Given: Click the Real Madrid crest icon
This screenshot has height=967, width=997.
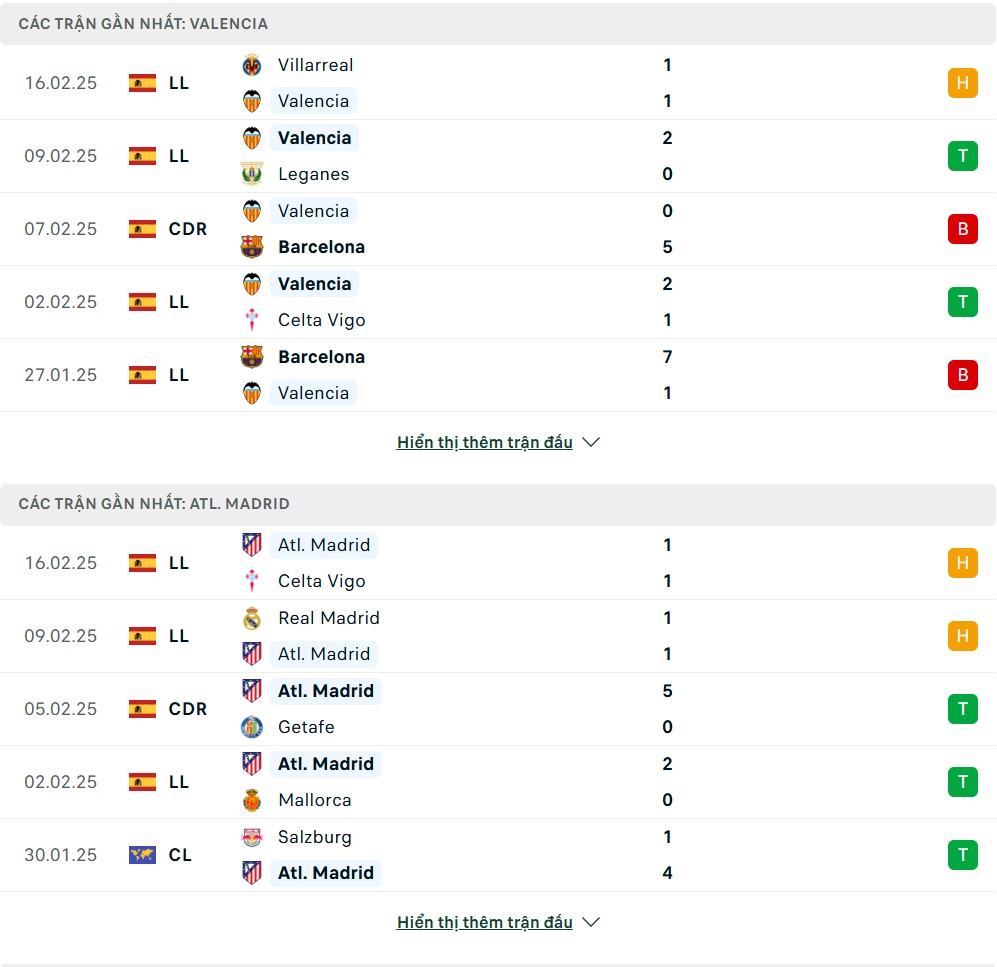Looking at the screenshot, I should (252, 618).
